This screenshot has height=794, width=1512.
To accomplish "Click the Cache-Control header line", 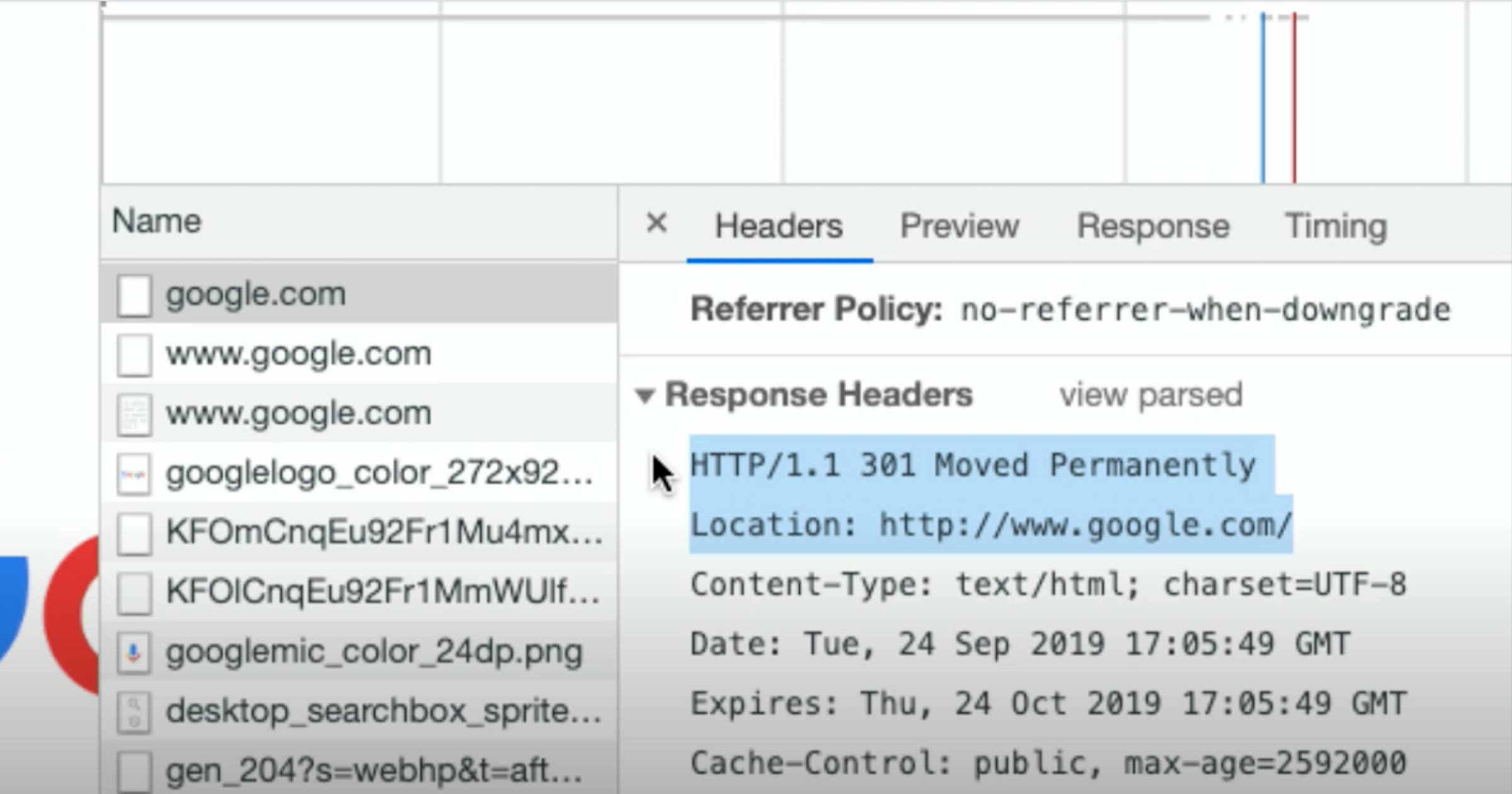I will tap(1048, 763).
